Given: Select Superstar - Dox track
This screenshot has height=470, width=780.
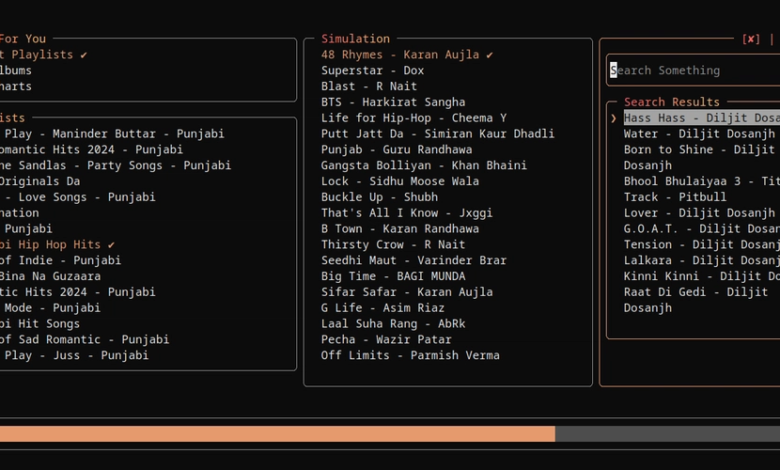Looking at the screenshot, I should coord(372,71).
